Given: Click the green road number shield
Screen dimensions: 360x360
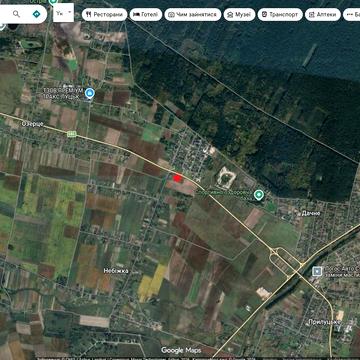Looking at the screenshot, I should (72, 134).
